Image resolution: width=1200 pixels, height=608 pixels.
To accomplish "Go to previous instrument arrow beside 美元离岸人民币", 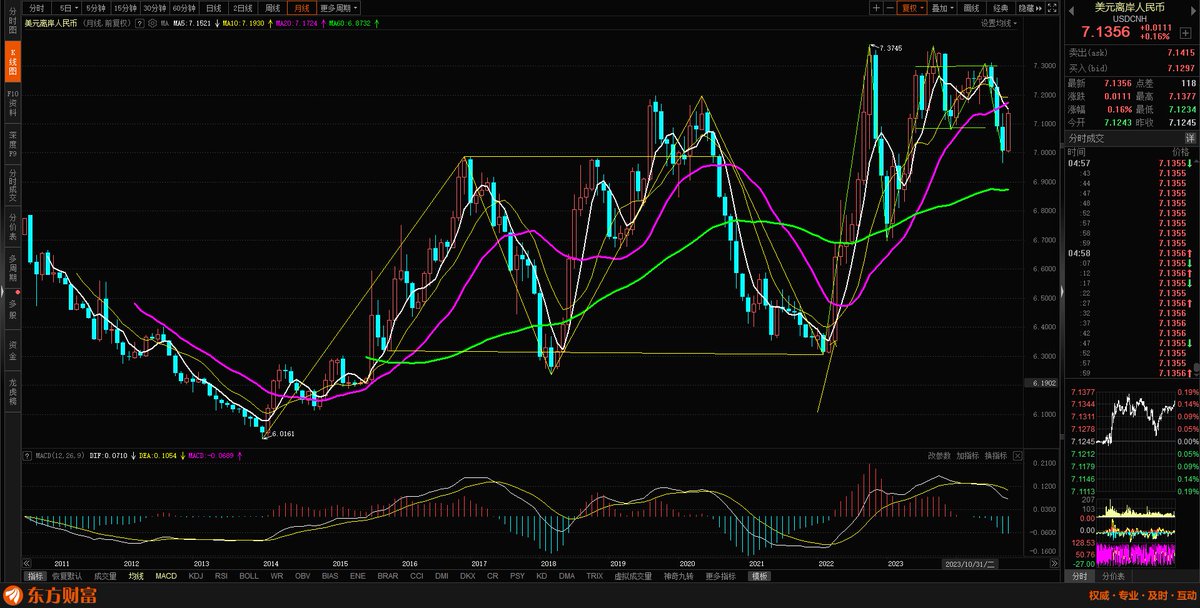I will click(1071, 11).
